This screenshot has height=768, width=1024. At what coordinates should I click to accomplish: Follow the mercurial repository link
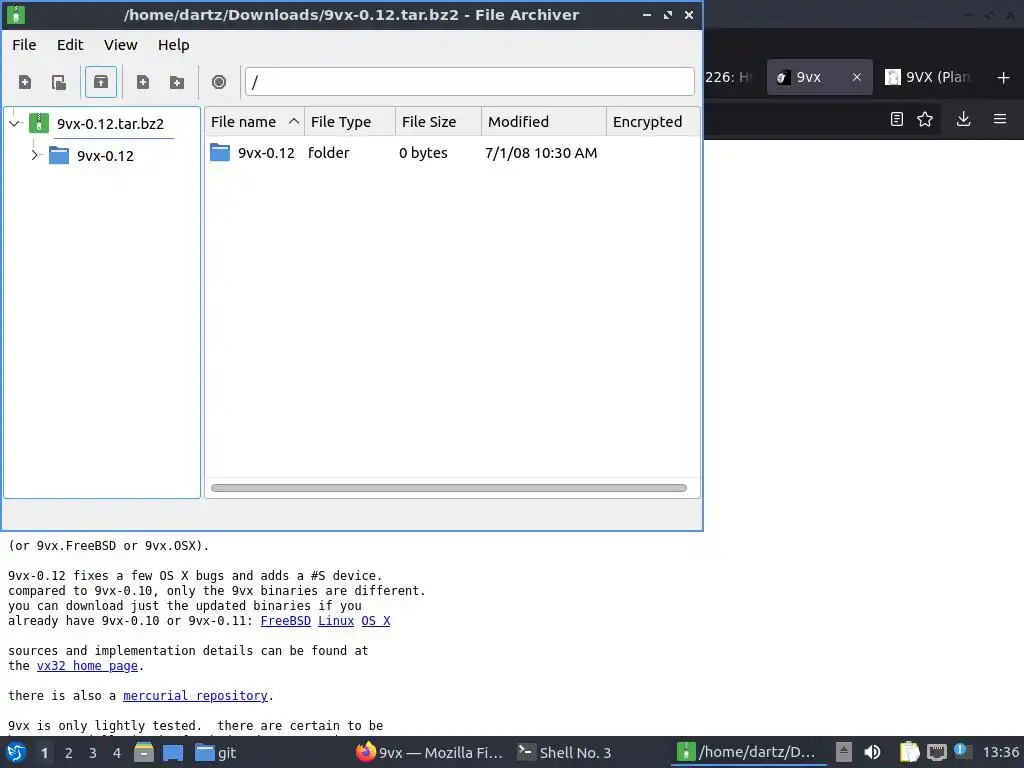[x=195, y=696]
